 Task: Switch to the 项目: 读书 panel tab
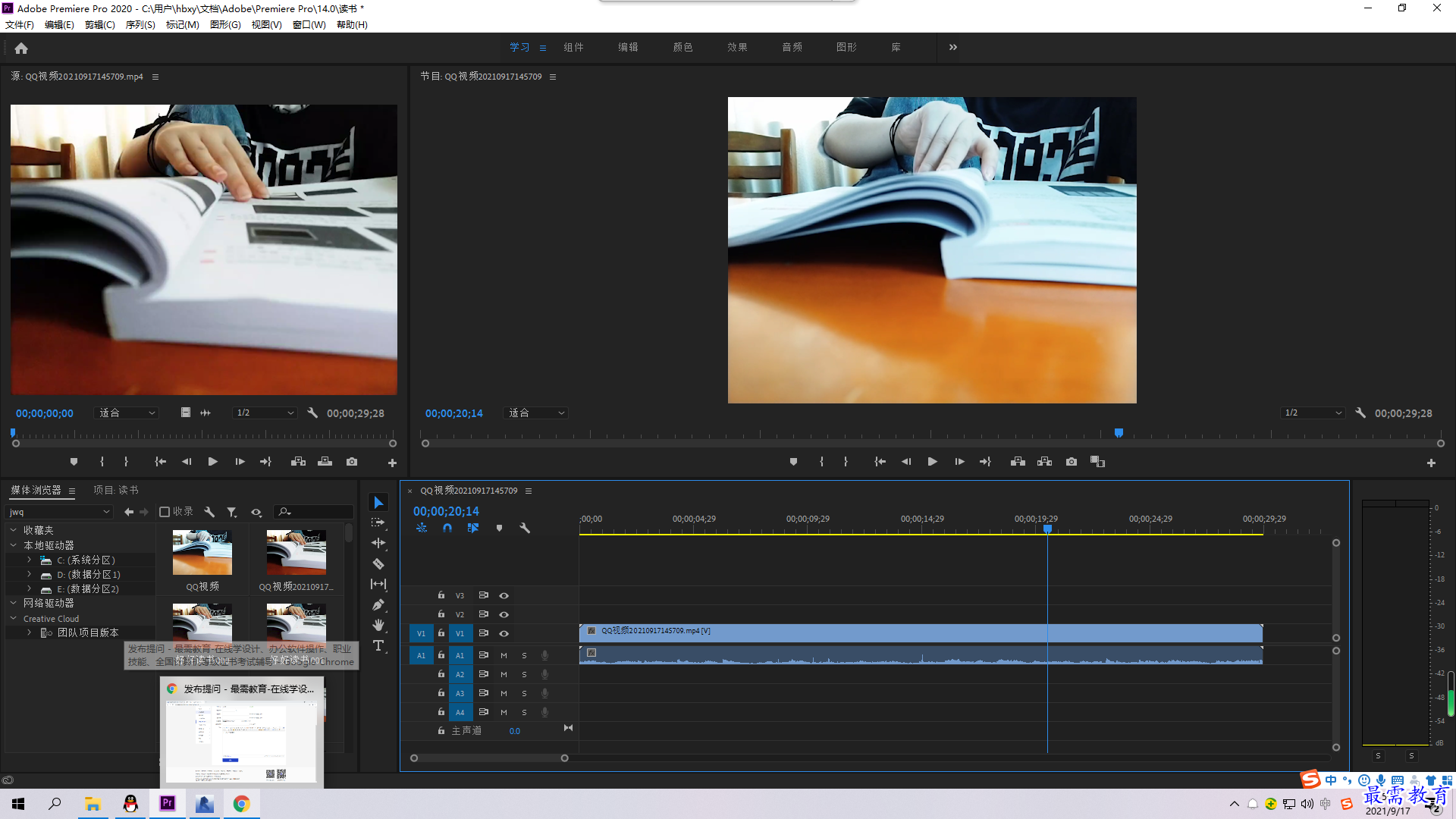[116, 490]
